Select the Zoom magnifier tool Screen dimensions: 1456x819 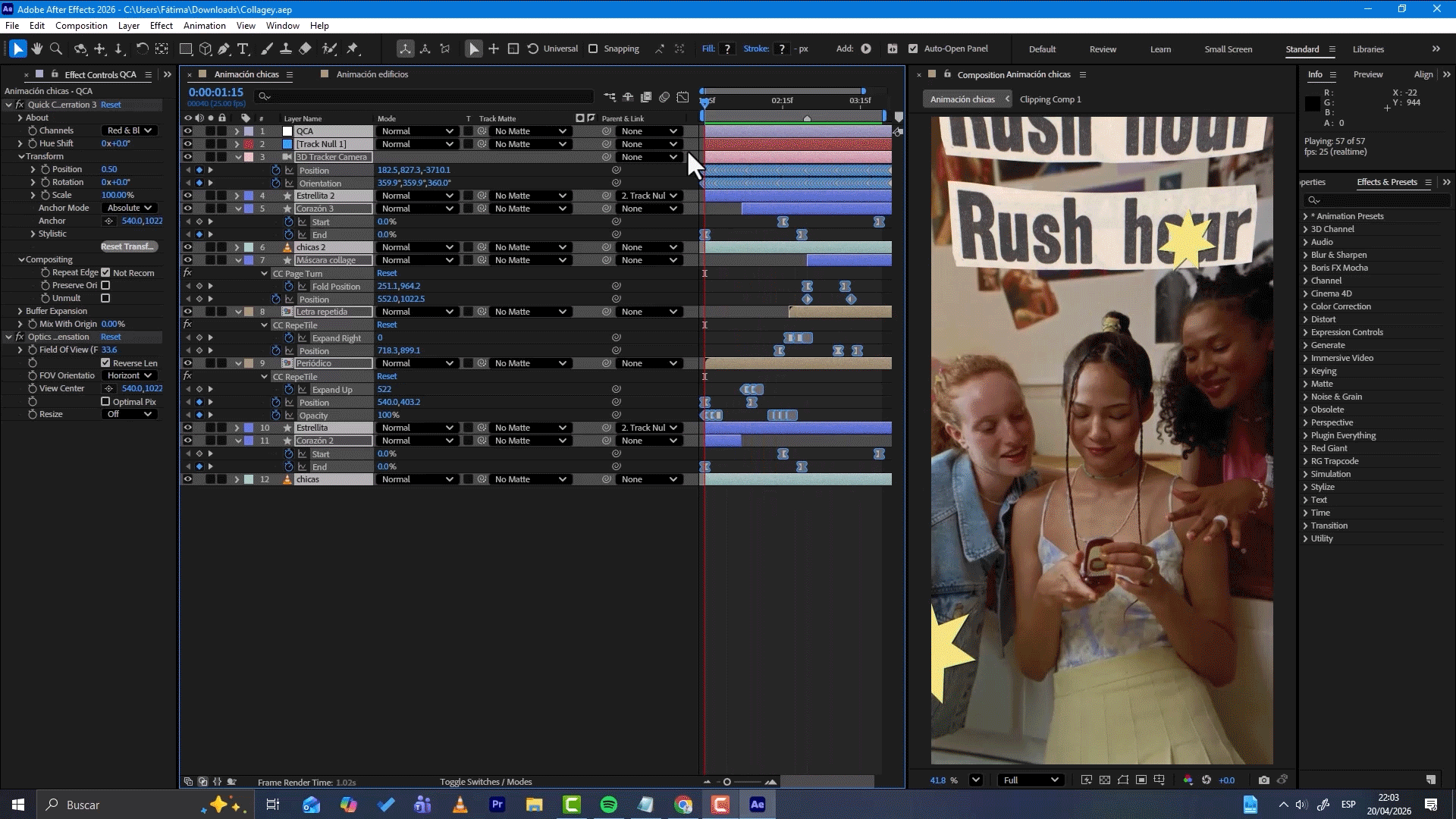click(56, 49)
